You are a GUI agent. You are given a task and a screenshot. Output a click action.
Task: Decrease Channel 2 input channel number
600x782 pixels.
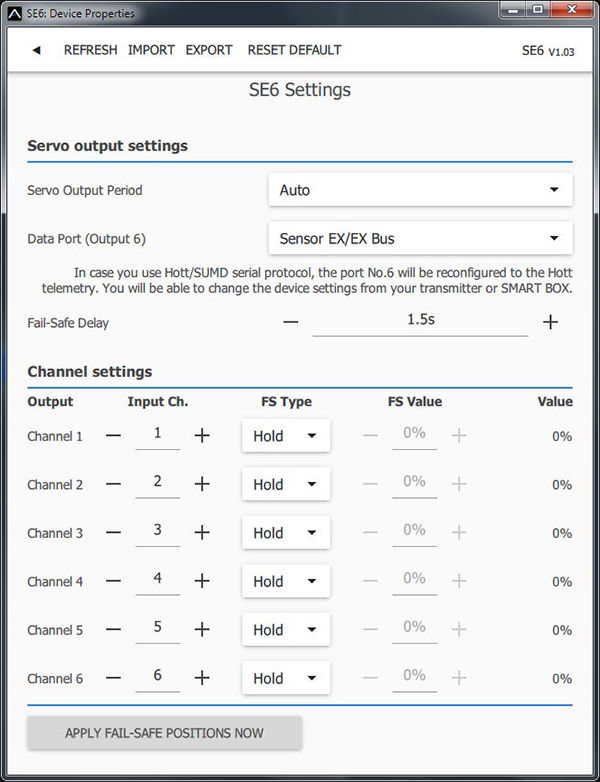click(x=113, y=484)
